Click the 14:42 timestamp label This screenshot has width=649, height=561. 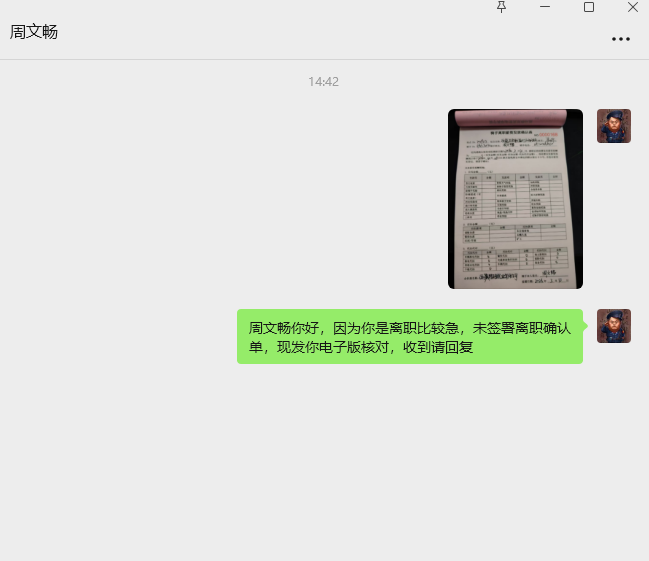(323, 82)
